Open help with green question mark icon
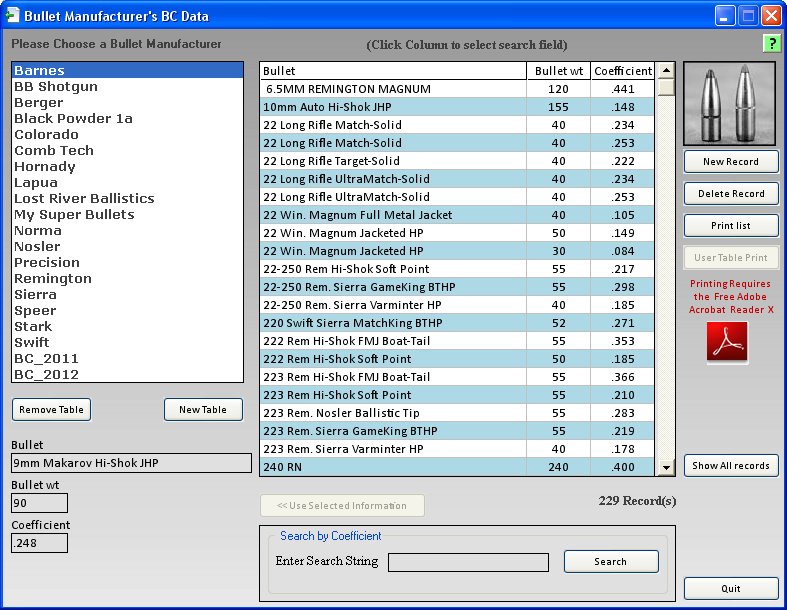Screen dimensions: 787x610 [x=771, y=44]
